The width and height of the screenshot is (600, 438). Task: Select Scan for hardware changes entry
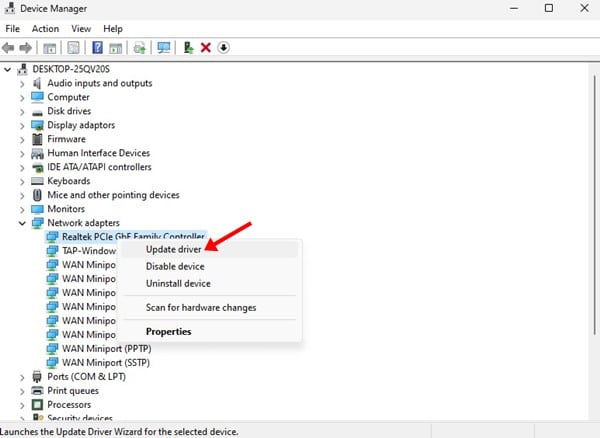209,308
